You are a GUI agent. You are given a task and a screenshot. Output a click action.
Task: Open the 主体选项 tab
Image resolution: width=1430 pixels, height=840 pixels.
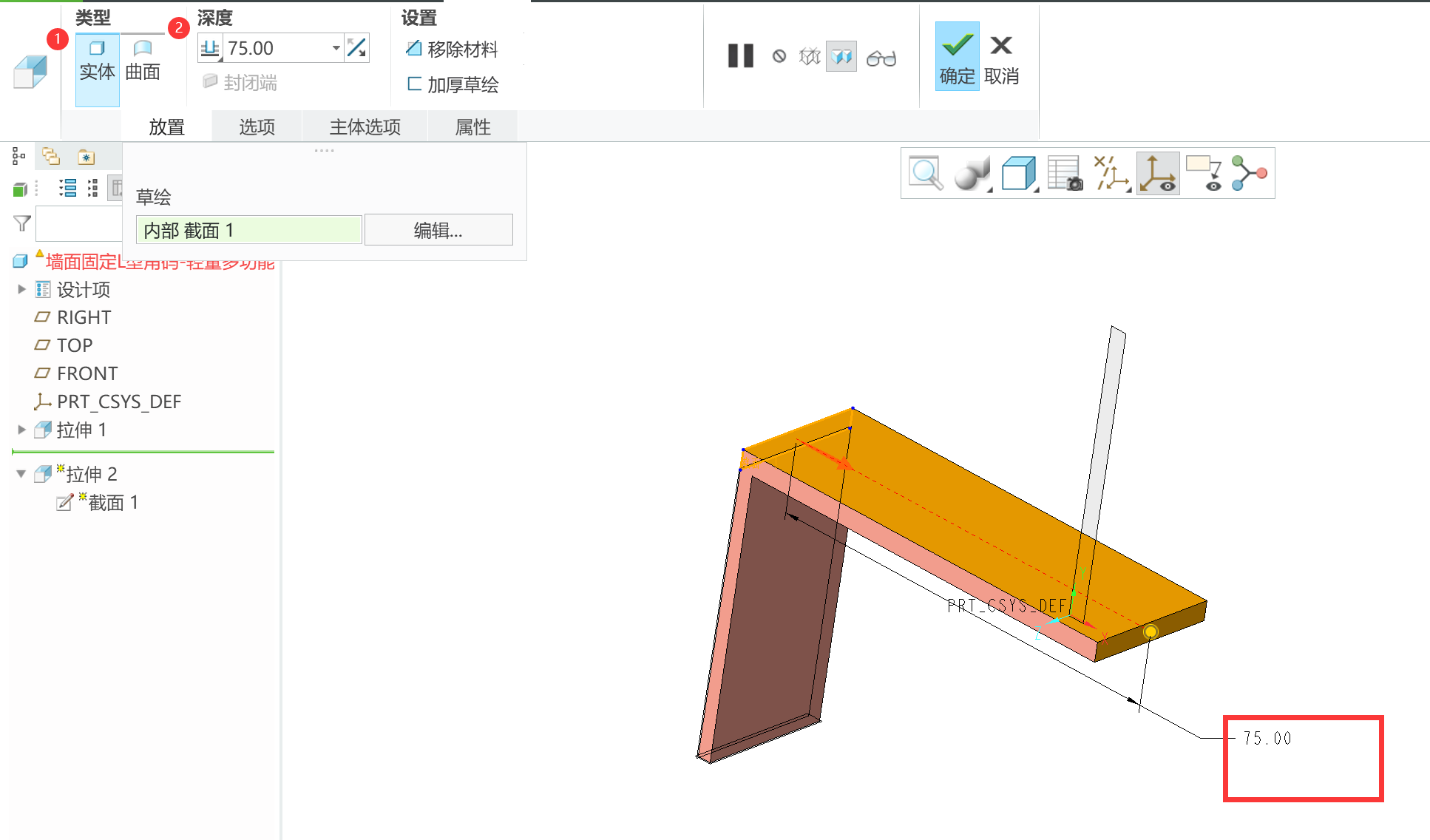point(365,127)
